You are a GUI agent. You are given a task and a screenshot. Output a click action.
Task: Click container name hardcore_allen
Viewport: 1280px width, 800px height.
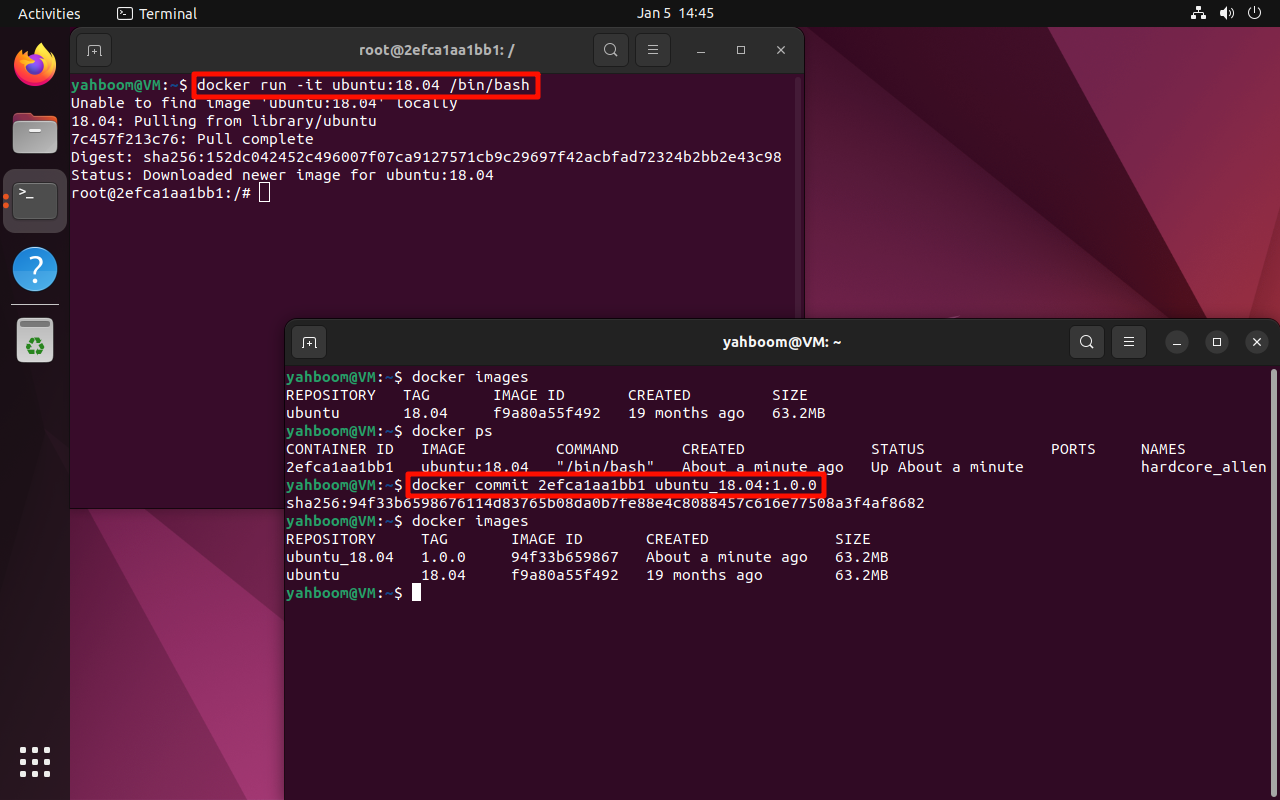pyautogui.click(x=1203, y=467)
